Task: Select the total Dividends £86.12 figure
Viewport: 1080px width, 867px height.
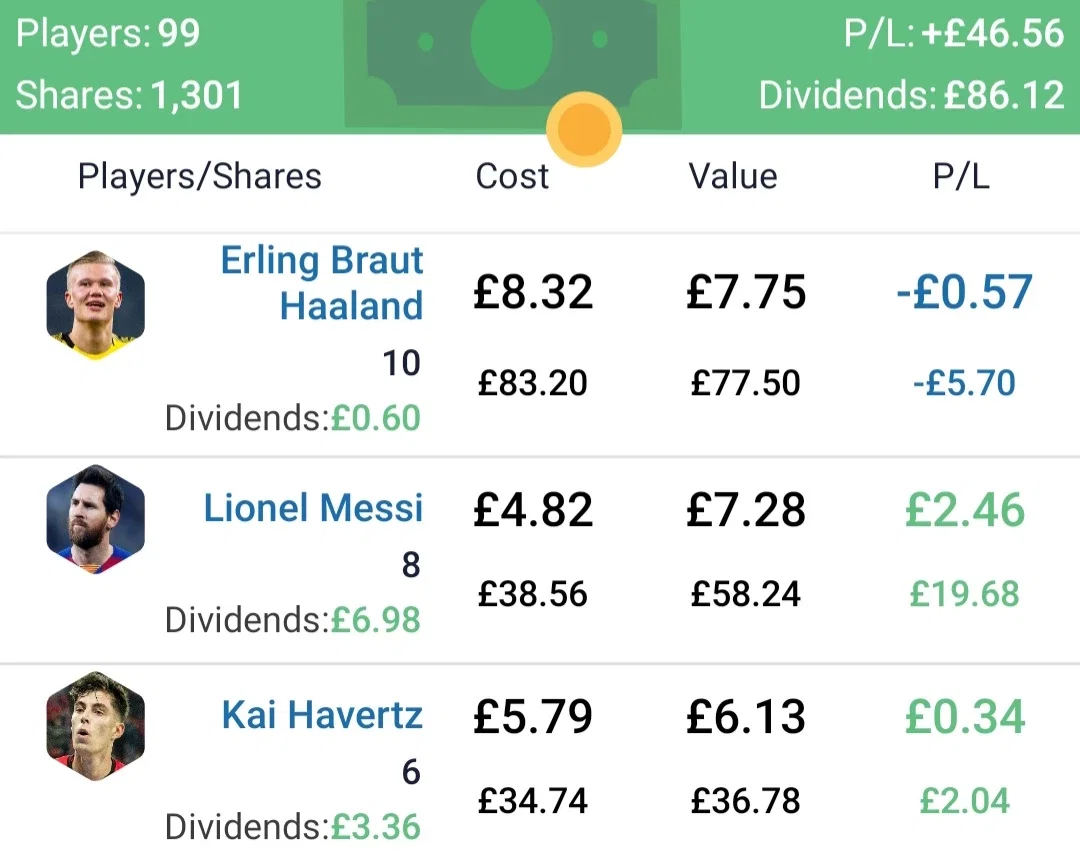Action: click(x=912, y=95)
